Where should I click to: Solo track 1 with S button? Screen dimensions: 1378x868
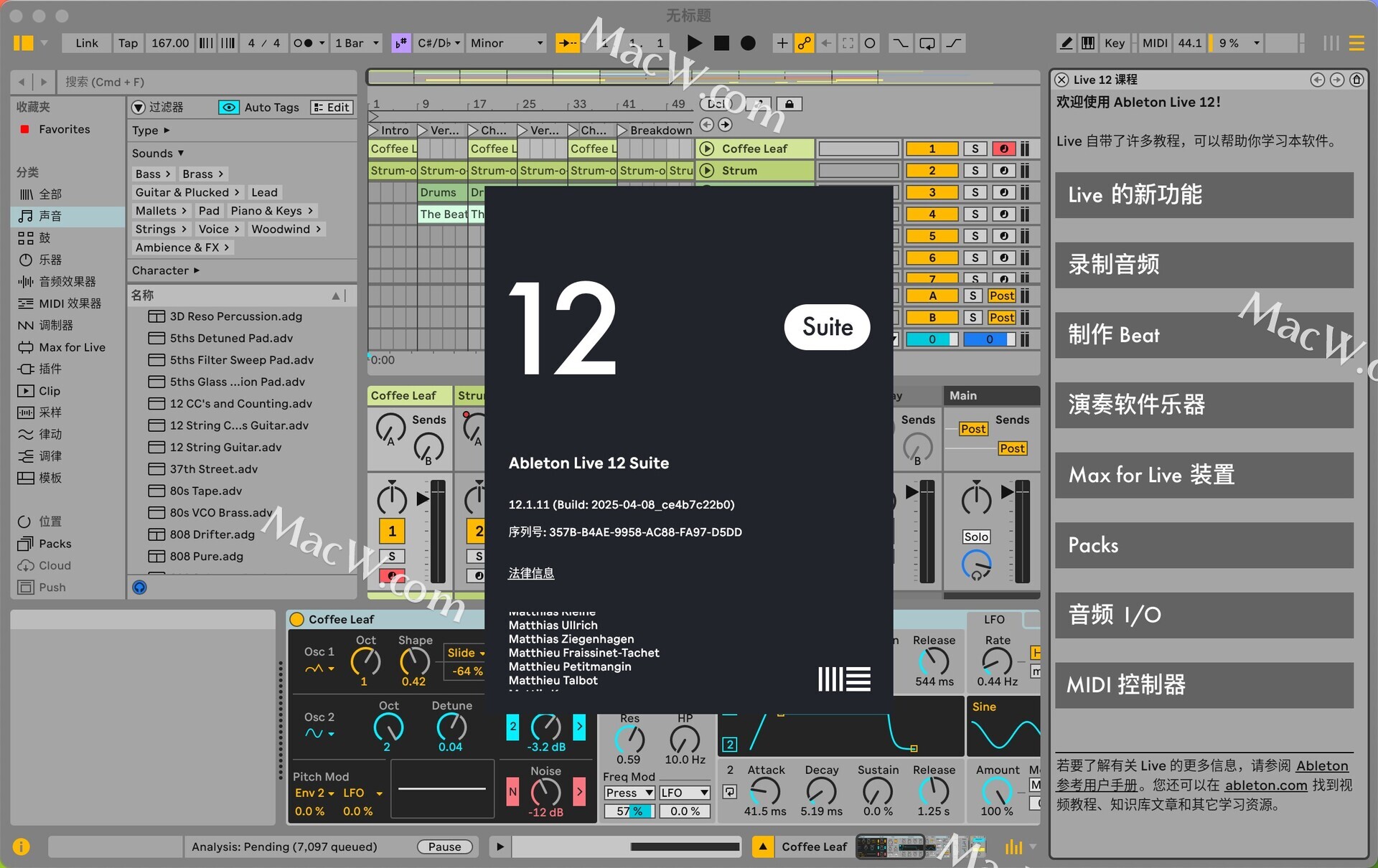pyautogui.click(x=975, y=148)
